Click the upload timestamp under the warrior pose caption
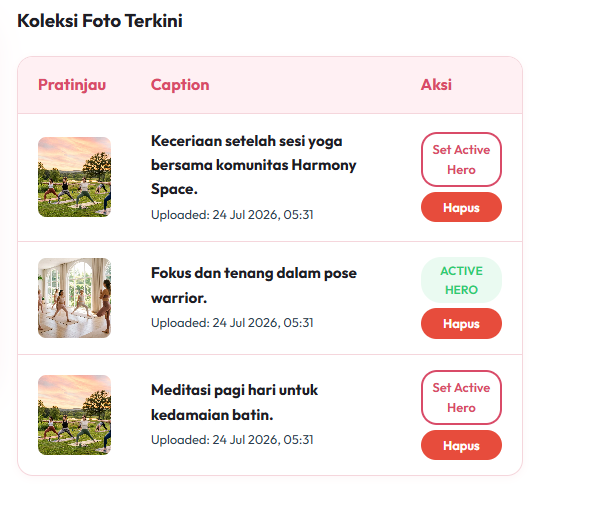 pos(232,323)
